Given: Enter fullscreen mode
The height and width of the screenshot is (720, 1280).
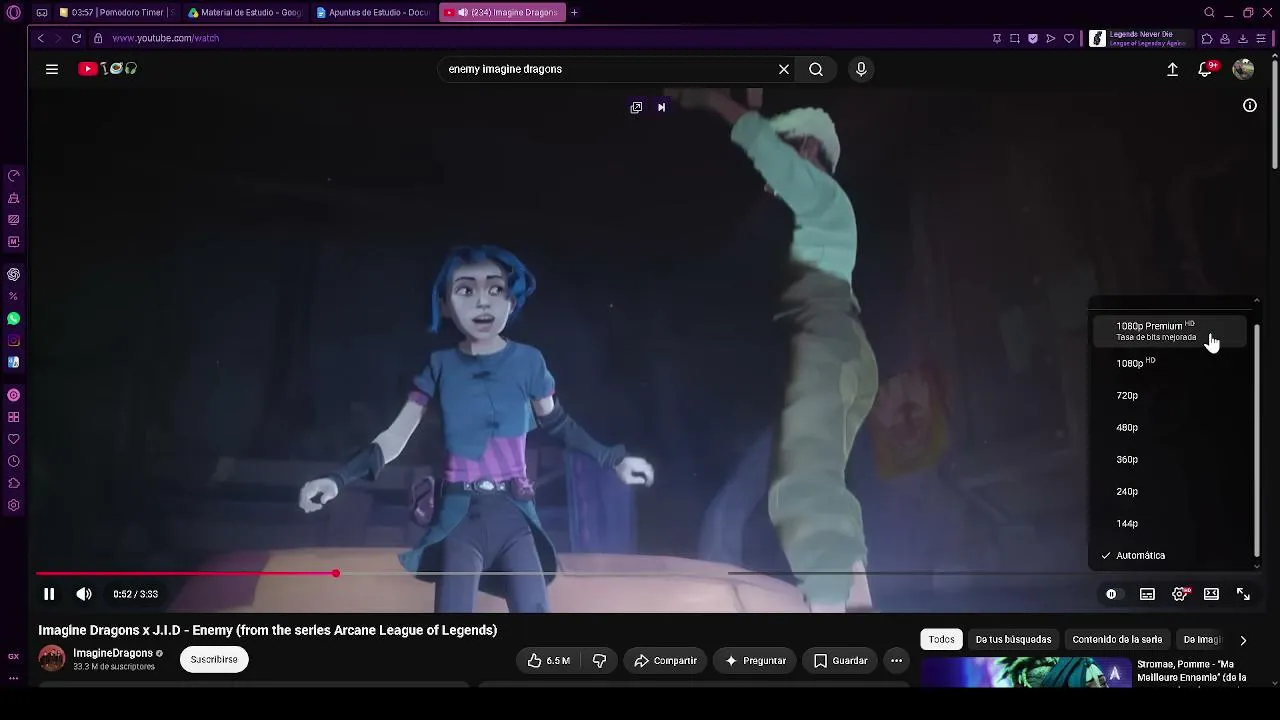Looking at the screenshot, I should click(x=1243, y=594).
